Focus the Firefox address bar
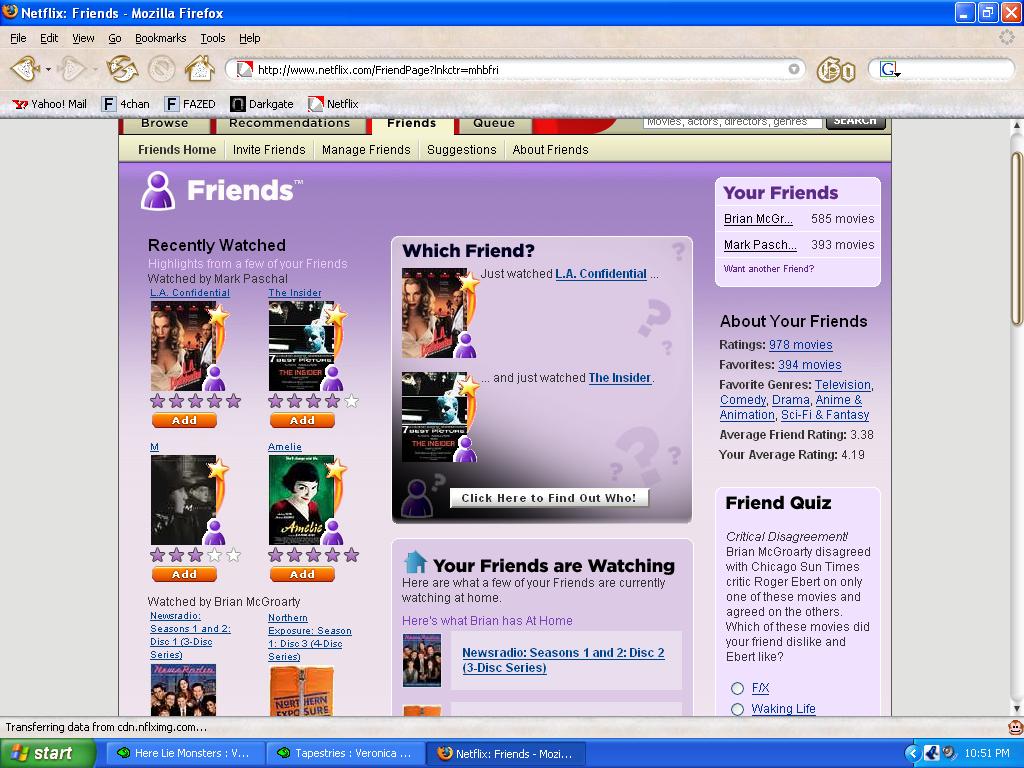1024x768 pixels. [x=516, y=69]
